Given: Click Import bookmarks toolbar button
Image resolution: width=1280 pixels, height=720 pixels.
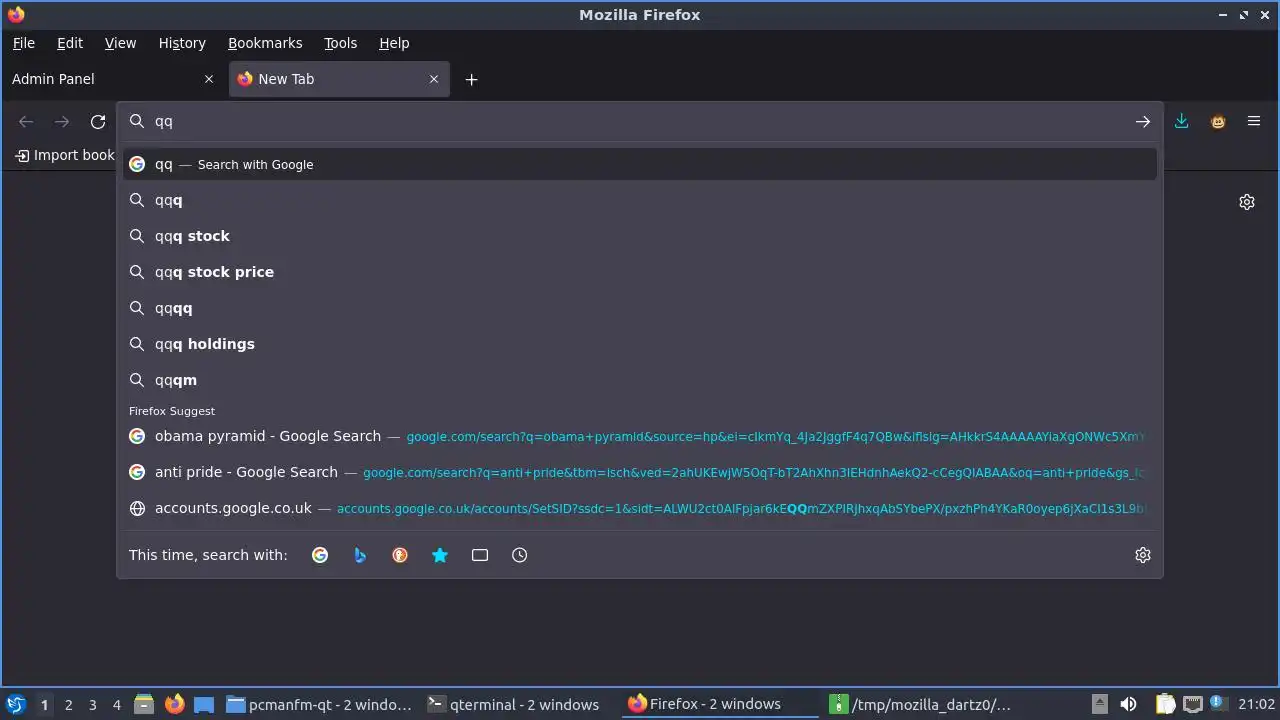Looking at the screenshot, I should [x=65, y=155].
